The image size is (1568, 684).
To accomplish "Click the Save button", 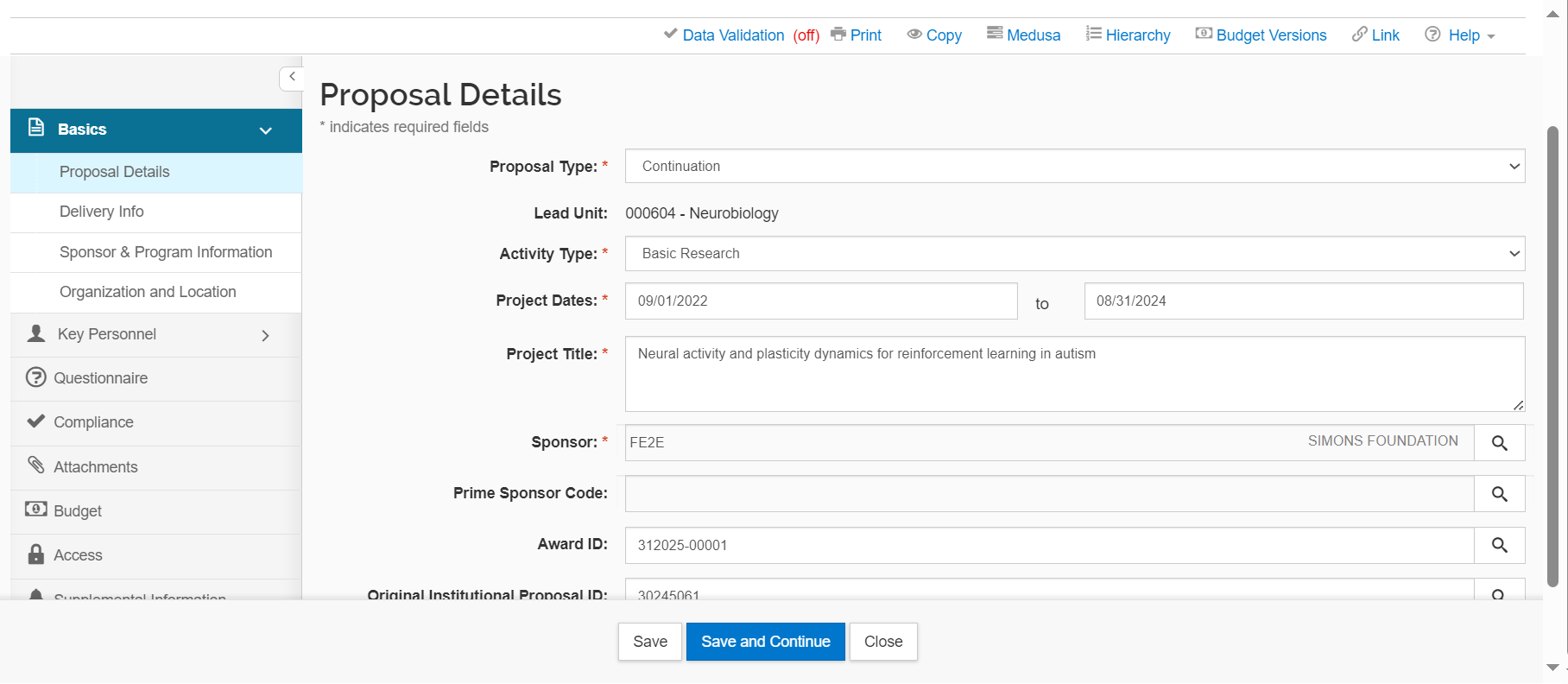I will [x=650, y=642].
